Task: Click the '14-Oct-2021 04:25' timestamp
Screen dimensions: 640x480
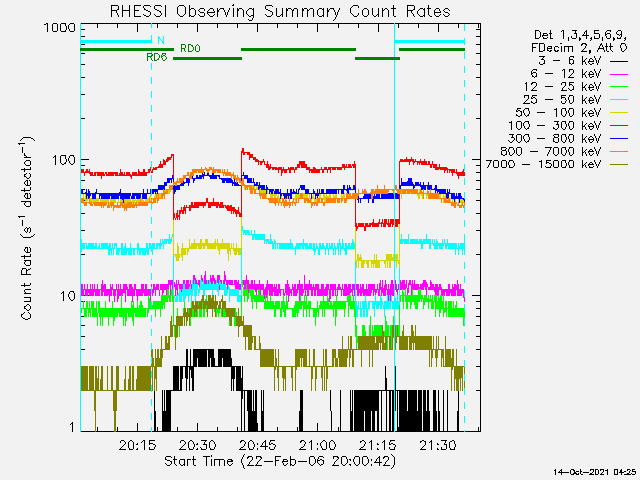Action: [x=595, y=472]
